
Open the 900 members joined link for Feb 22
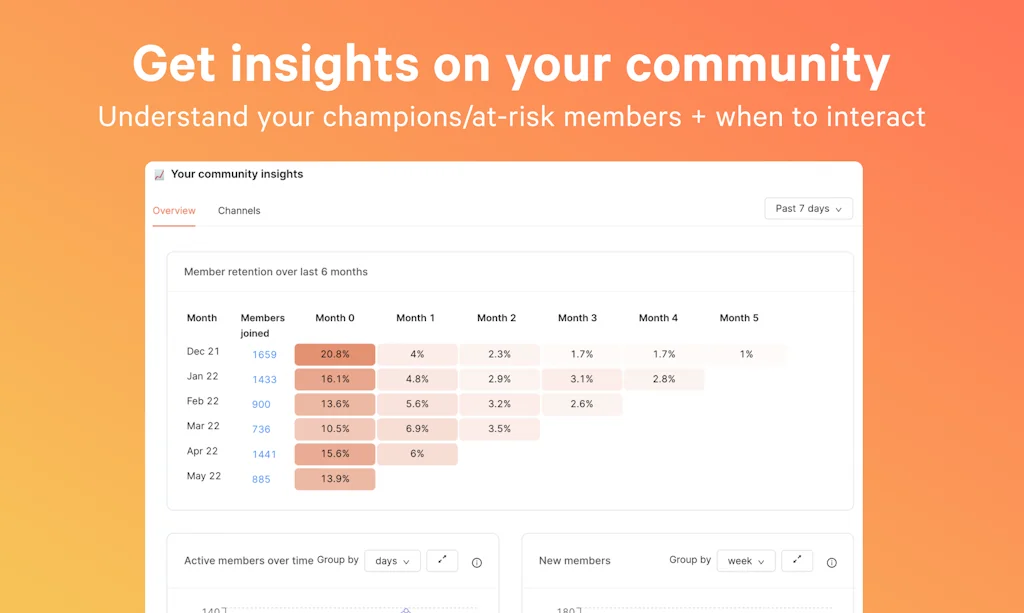(260, 404)
